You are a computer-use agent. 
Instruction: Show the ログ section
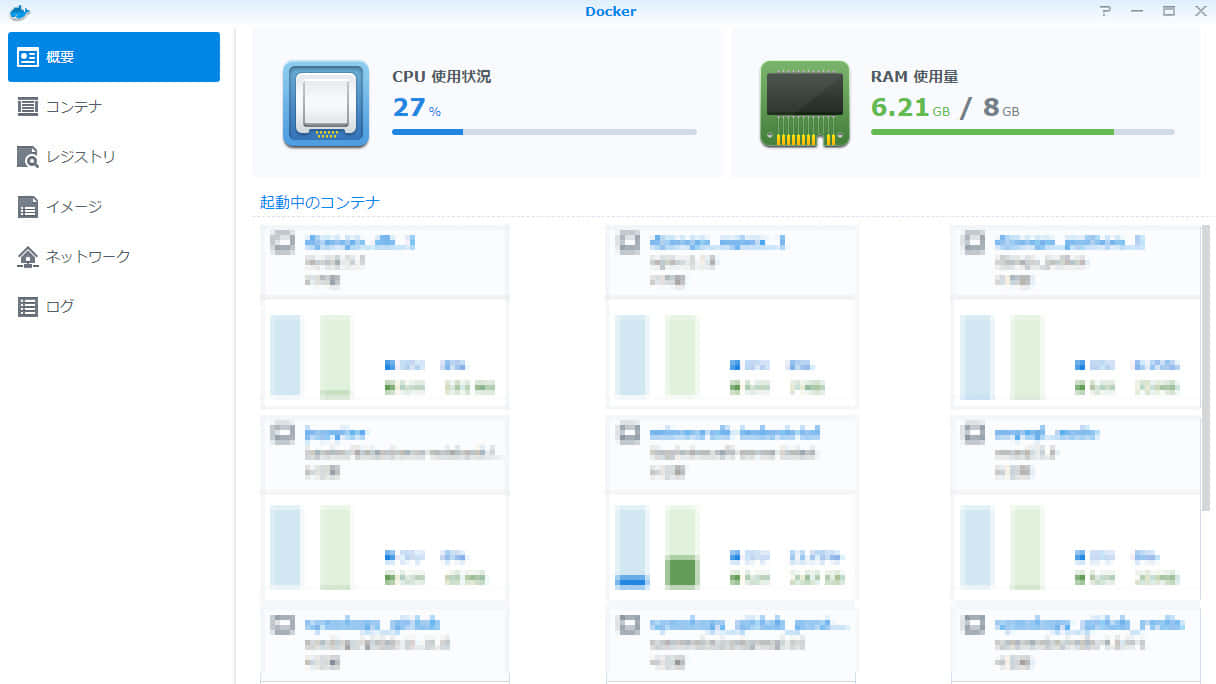point(114,307)
